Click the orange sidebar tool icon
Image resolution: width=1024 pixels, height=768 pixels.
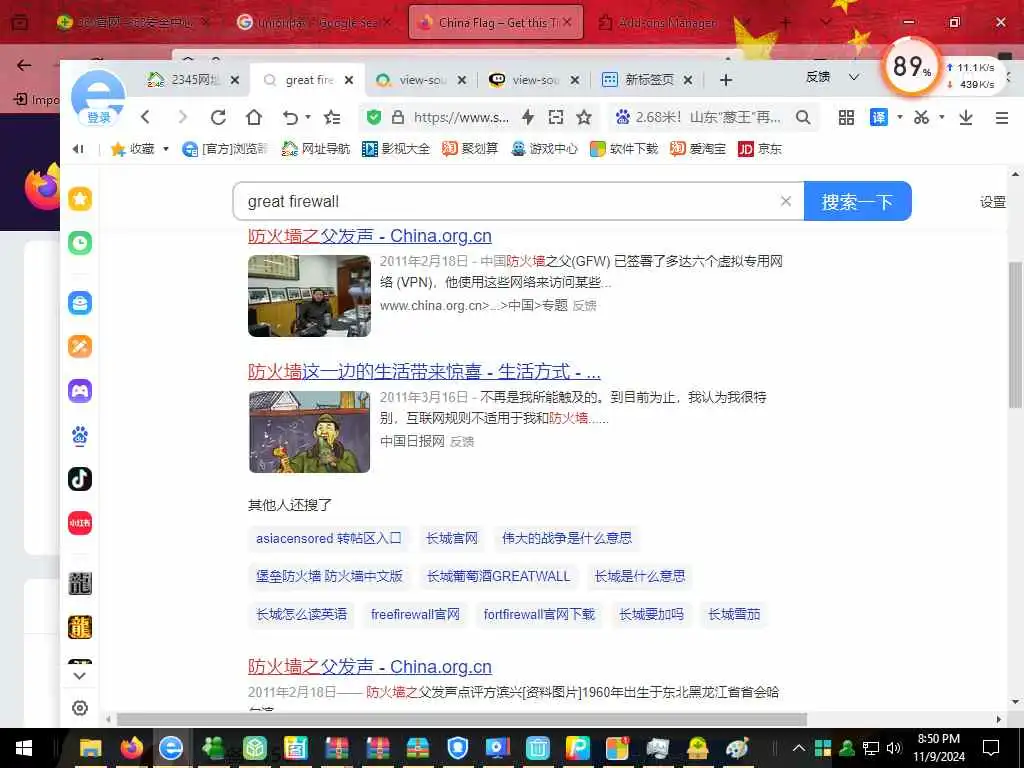(80, 347)
